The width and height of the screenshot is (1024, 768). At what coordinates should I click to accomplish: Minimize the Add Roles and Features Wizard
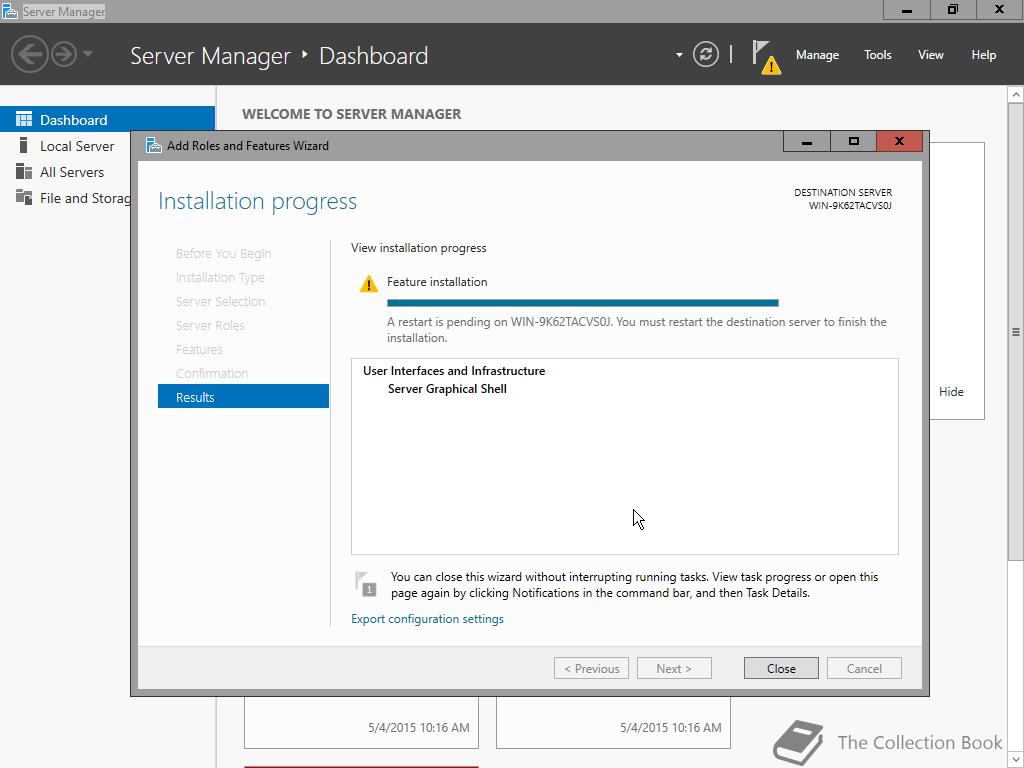pyautogui.click(x=807, y=141)
